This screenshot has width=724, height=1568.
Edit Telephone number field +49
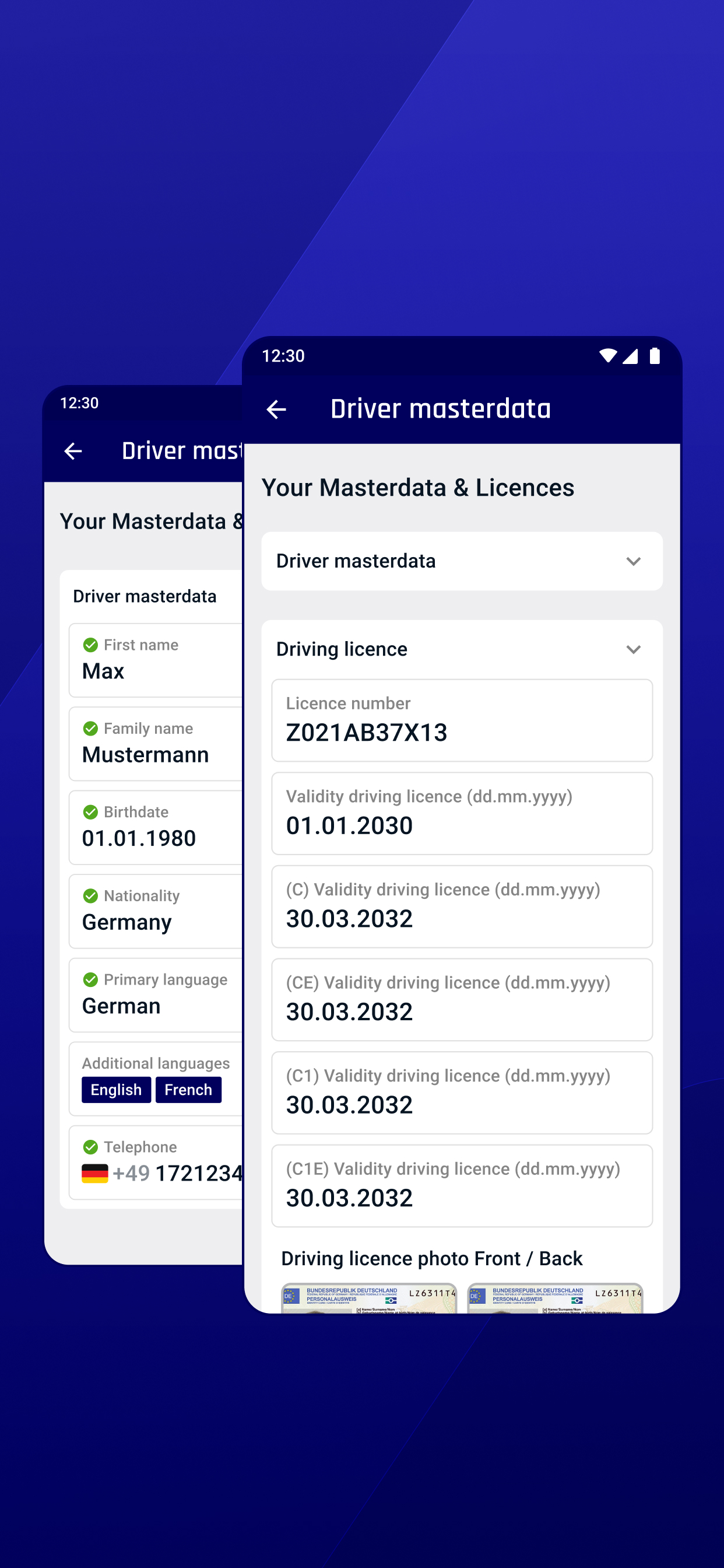click(156, 1162)
